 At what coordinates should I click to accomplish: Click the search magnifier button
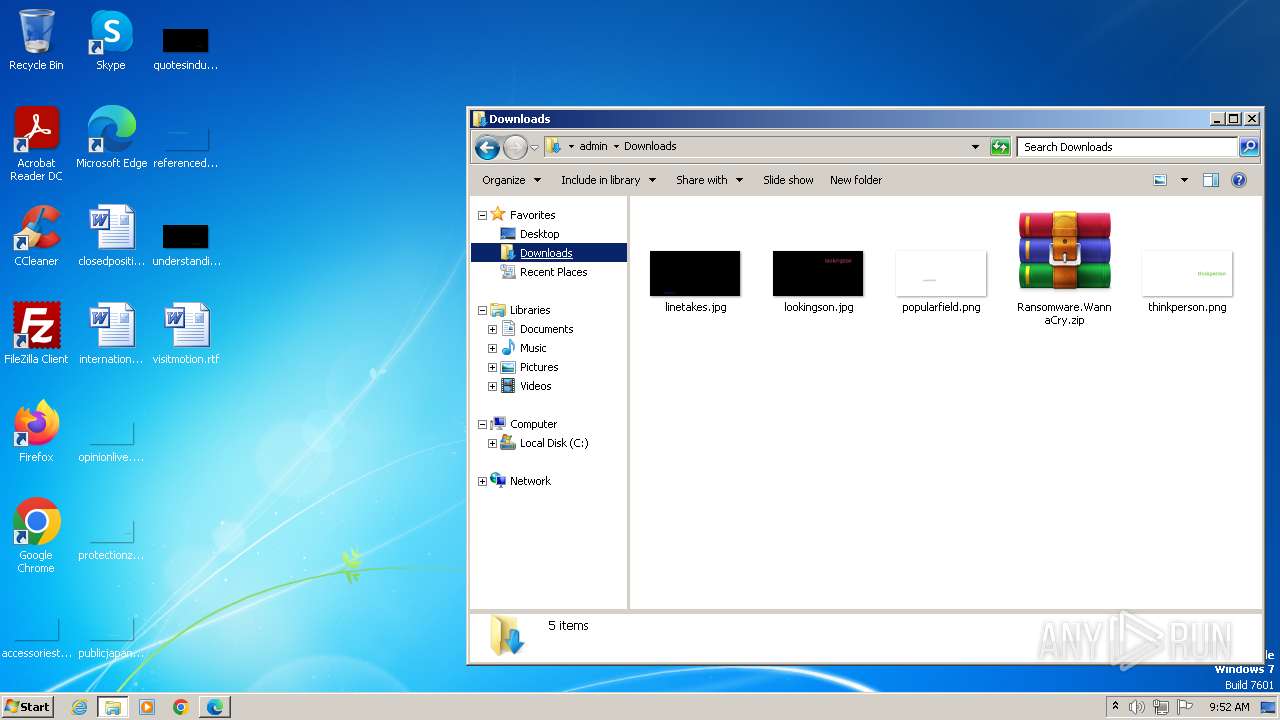click(1249, 147)
